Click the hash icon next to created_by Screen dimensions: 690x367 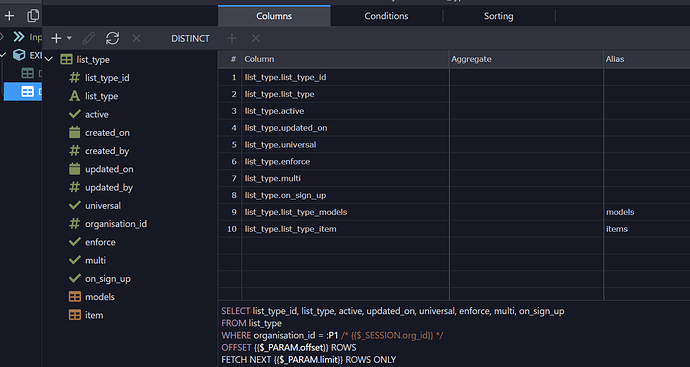(x=75, y=151)
